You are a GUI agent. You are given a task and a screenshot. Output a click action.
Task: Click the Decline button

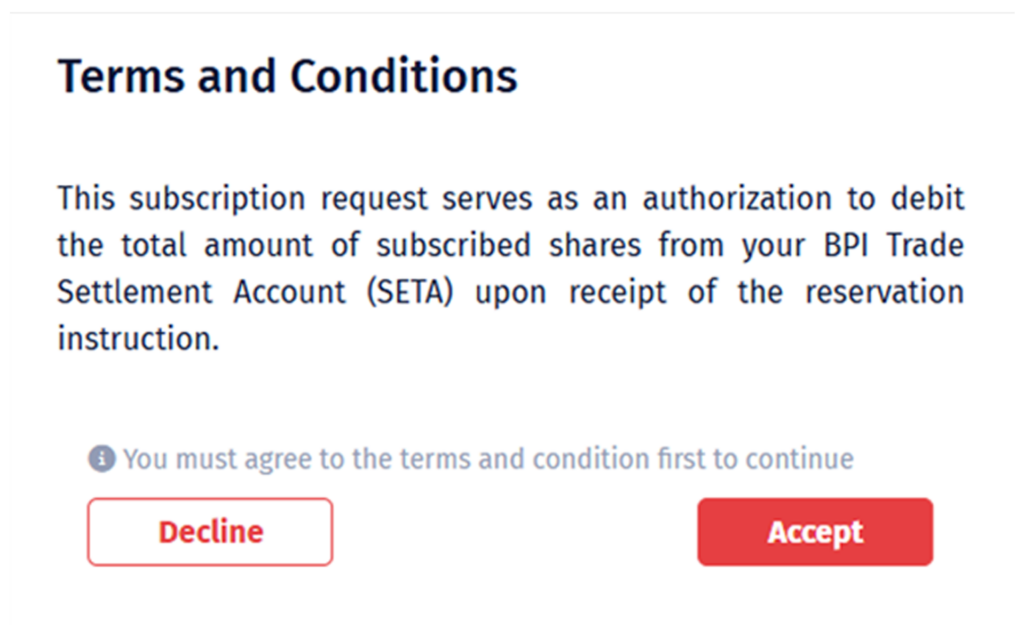tap(210, 532)
